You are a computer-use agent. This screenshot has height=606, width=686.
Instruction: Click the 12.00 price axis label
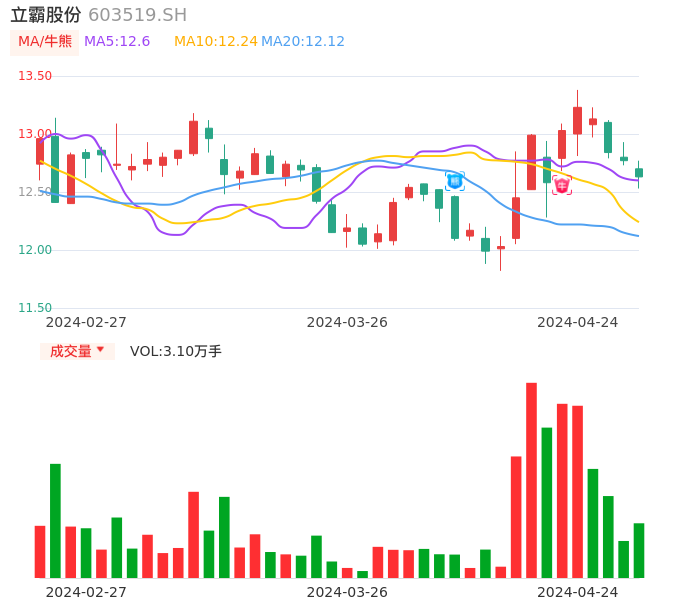[35, 250]
